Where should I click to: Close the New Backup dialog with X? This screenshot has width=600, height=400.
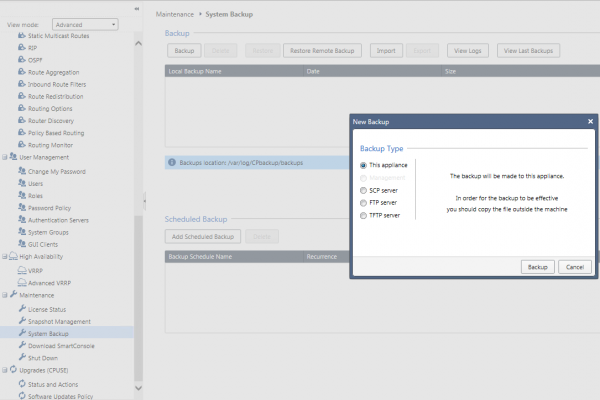(590, 121)
